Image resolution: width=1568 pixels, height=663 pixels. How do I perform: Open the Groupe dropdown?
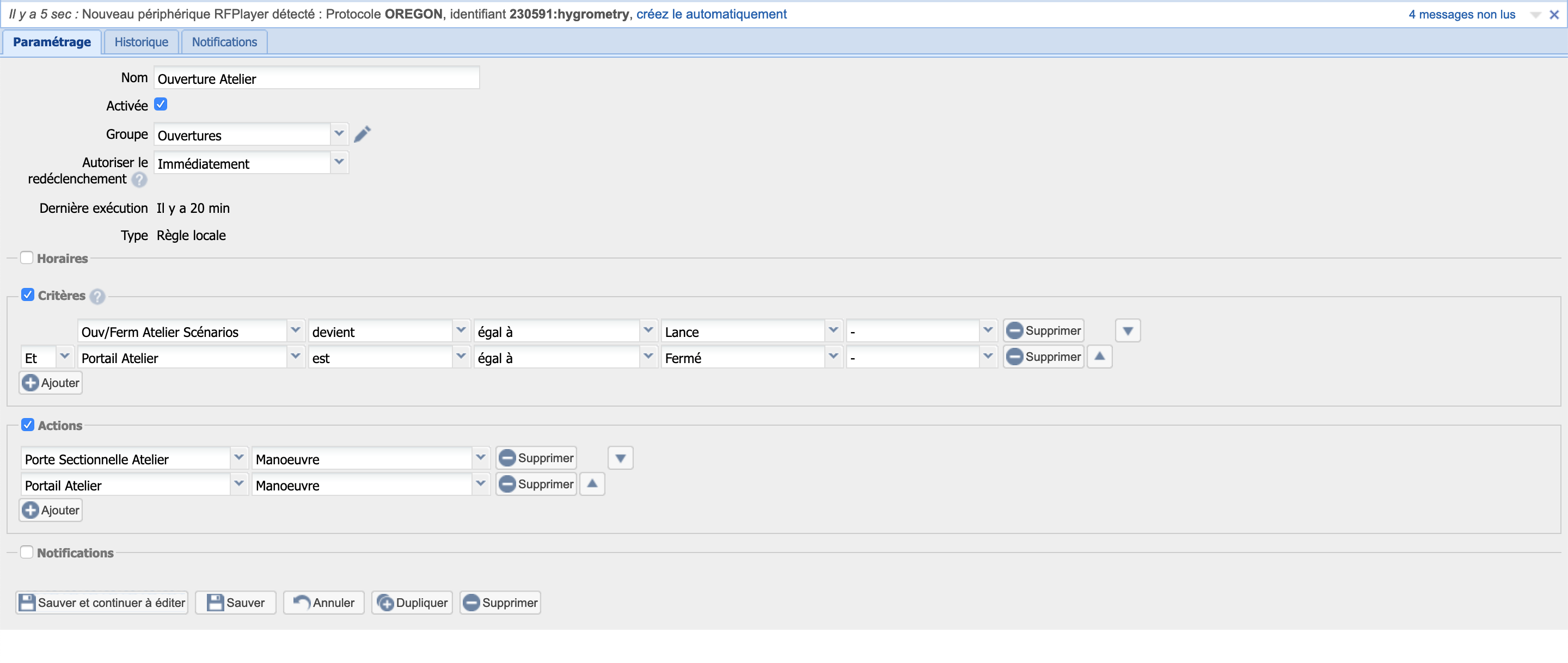[339, 134]
